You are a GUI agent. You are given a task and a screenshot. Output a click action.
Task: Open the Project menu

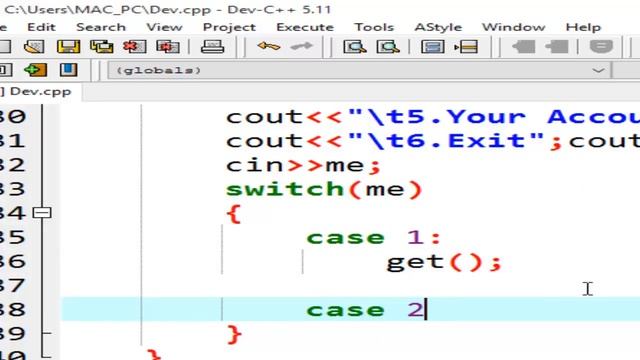[x=229, y=27]
